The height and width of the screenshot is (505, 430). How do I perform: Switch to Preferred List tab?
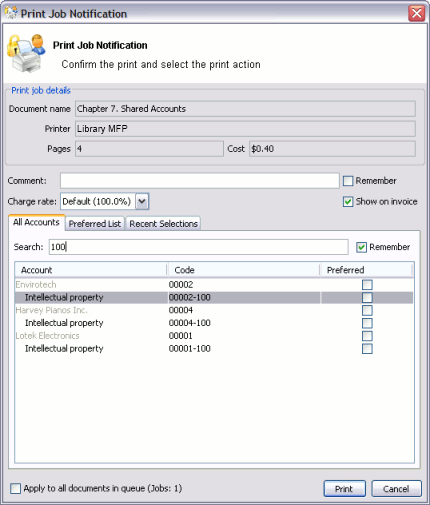tap(95, 224)
